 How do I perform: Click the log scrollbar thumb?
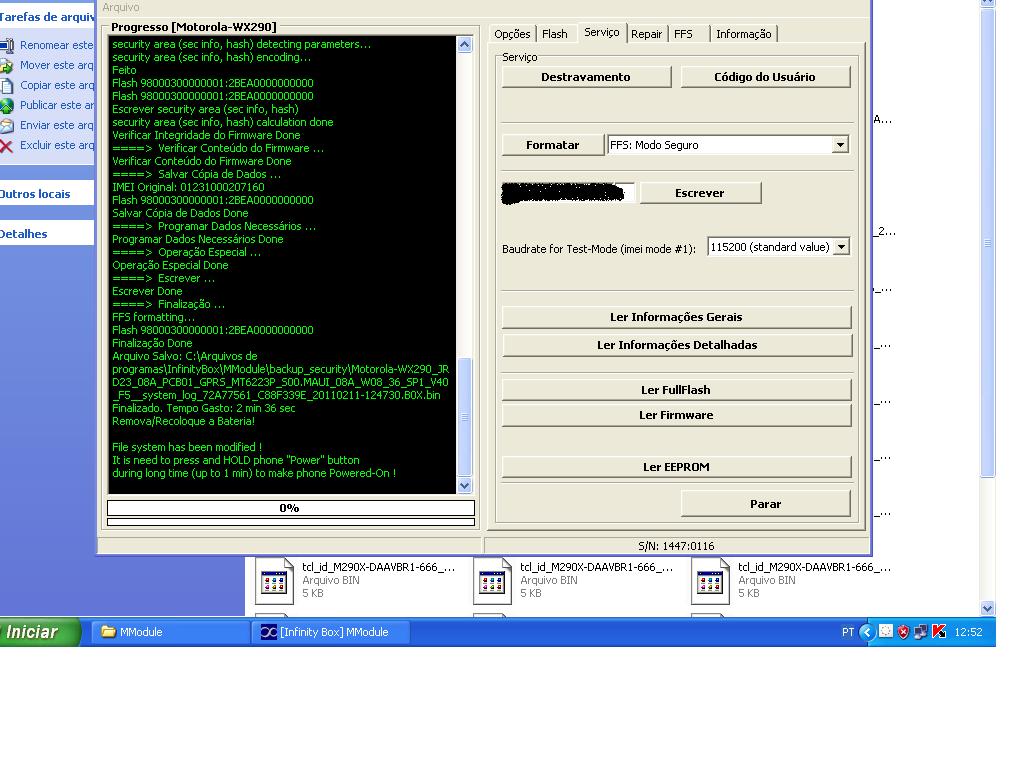464,417
